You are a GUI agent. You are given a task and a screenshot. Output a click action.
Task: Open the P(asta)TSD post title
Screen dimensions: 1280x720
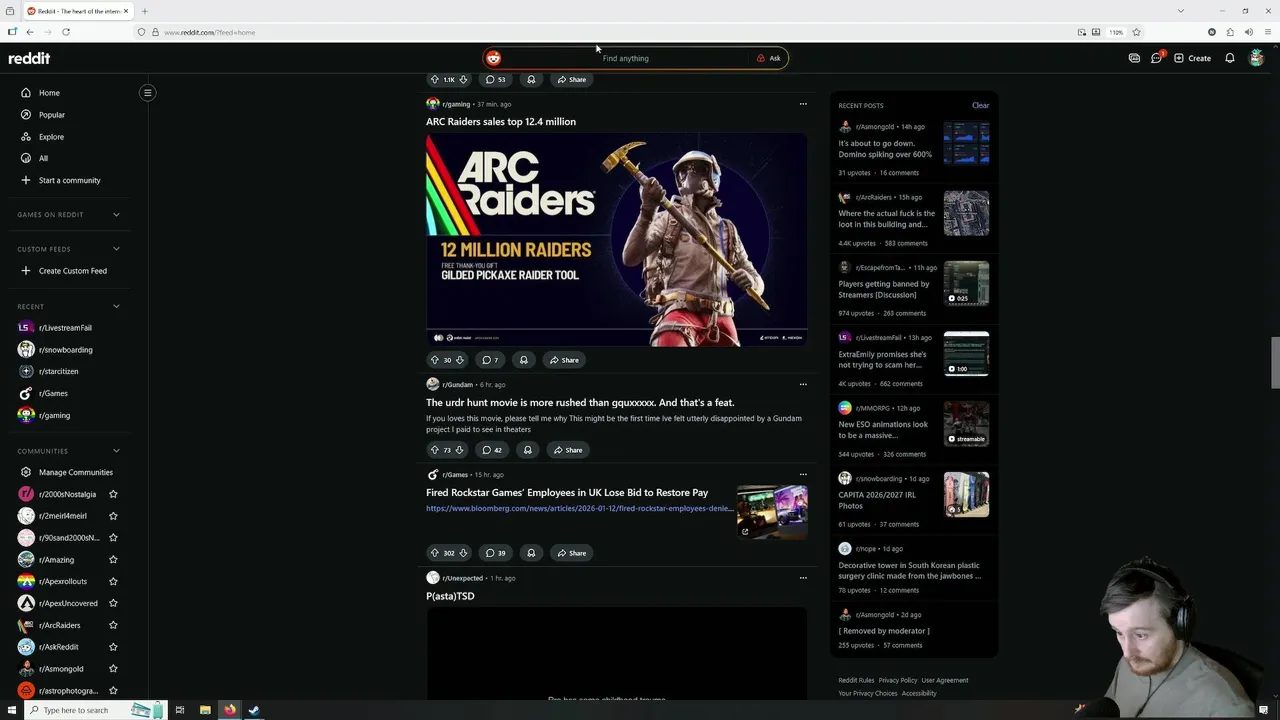click(x=450, y=596)
